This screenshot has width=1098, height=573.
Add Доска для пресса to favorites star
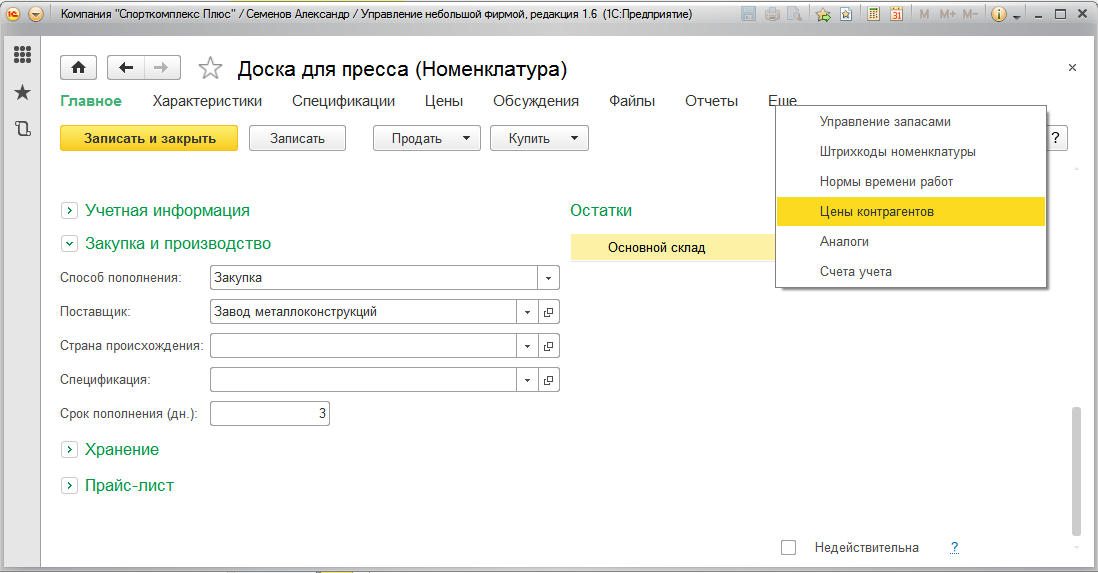pyautogui.click(x=210, y=68)
